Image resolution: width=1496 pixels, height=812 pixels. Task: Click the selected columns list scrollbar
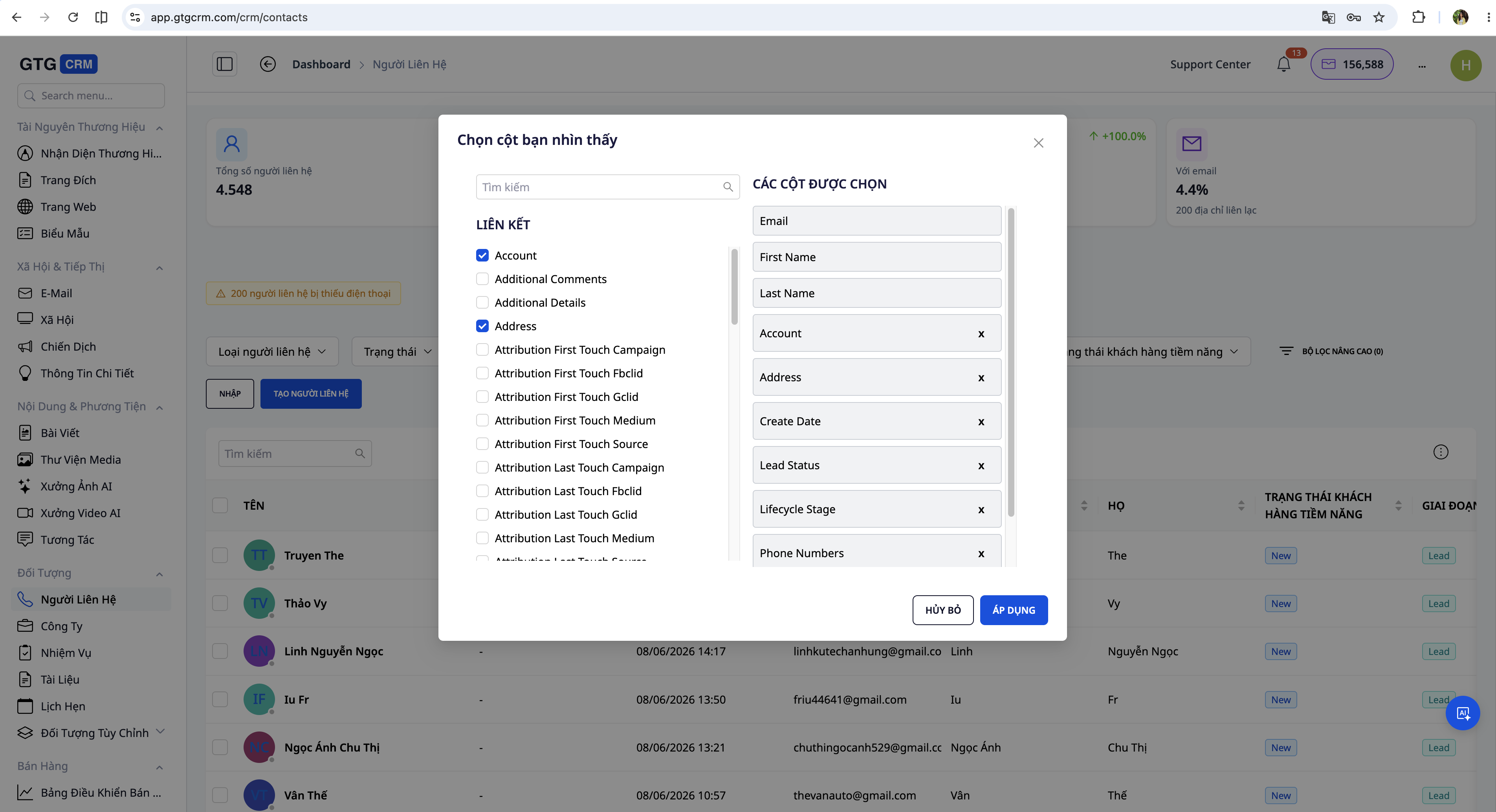(1011, 363)
